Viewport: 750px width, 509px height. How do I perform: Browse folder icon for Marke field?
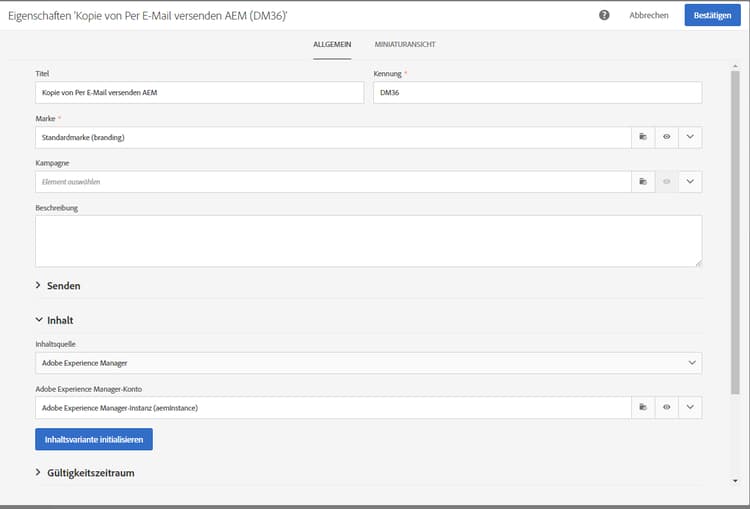(643, 137)
